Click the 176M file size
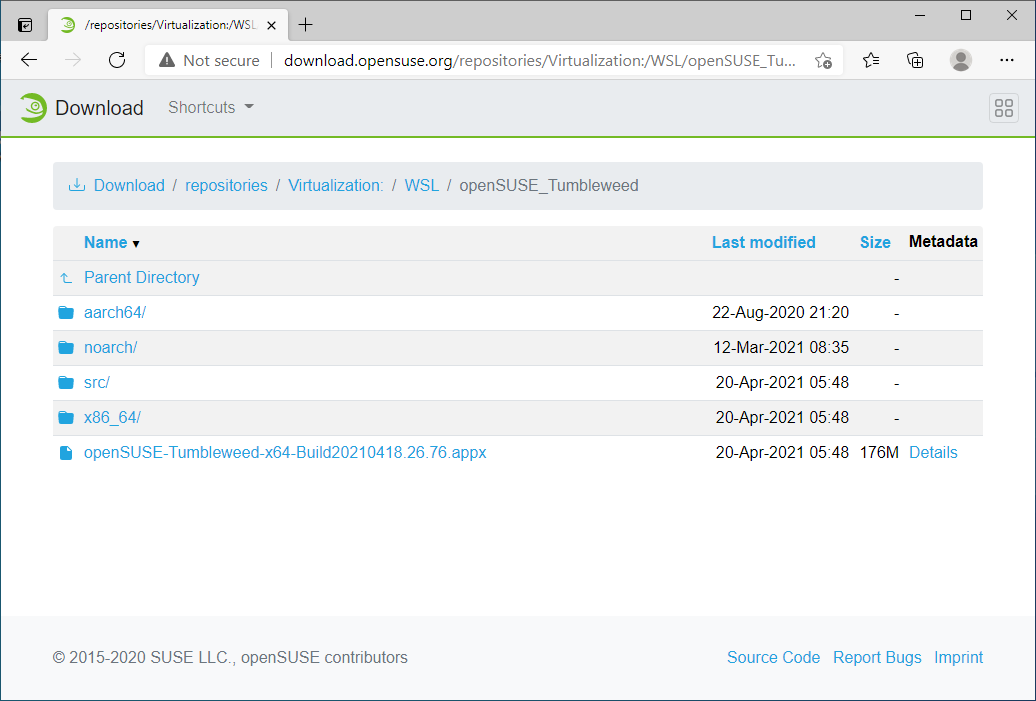Viewport: 1036px width, 701px height. pyautogui.click(x=879, y=453)
